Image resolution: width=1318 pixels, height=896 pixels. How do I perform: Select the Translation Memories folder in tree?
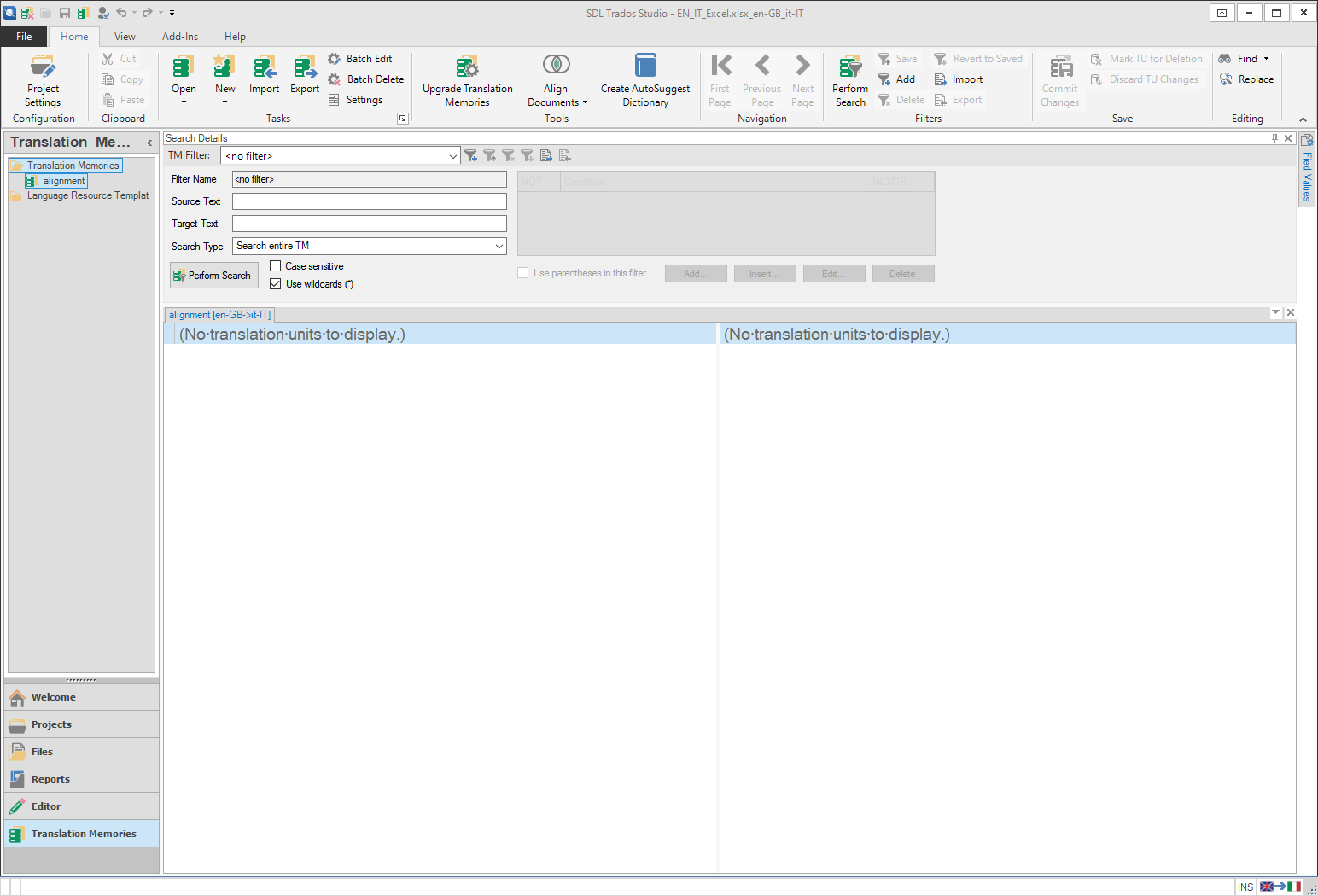pos(66,166)
